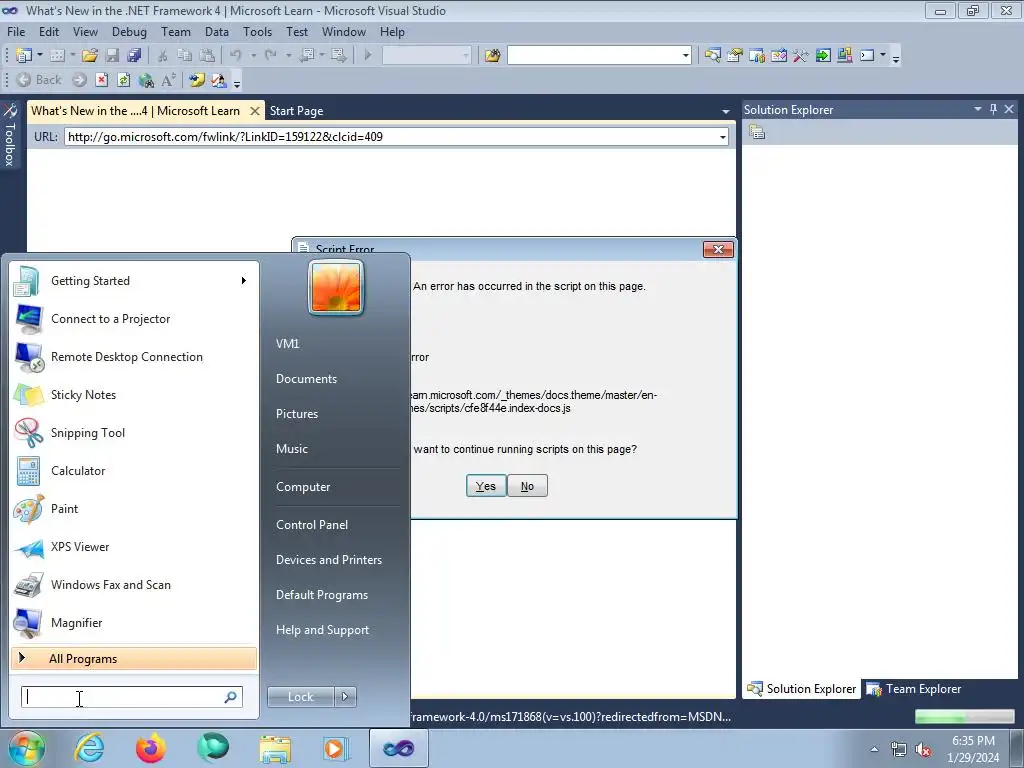Open the document tabs list dropdown

click(x=726, y=111)
